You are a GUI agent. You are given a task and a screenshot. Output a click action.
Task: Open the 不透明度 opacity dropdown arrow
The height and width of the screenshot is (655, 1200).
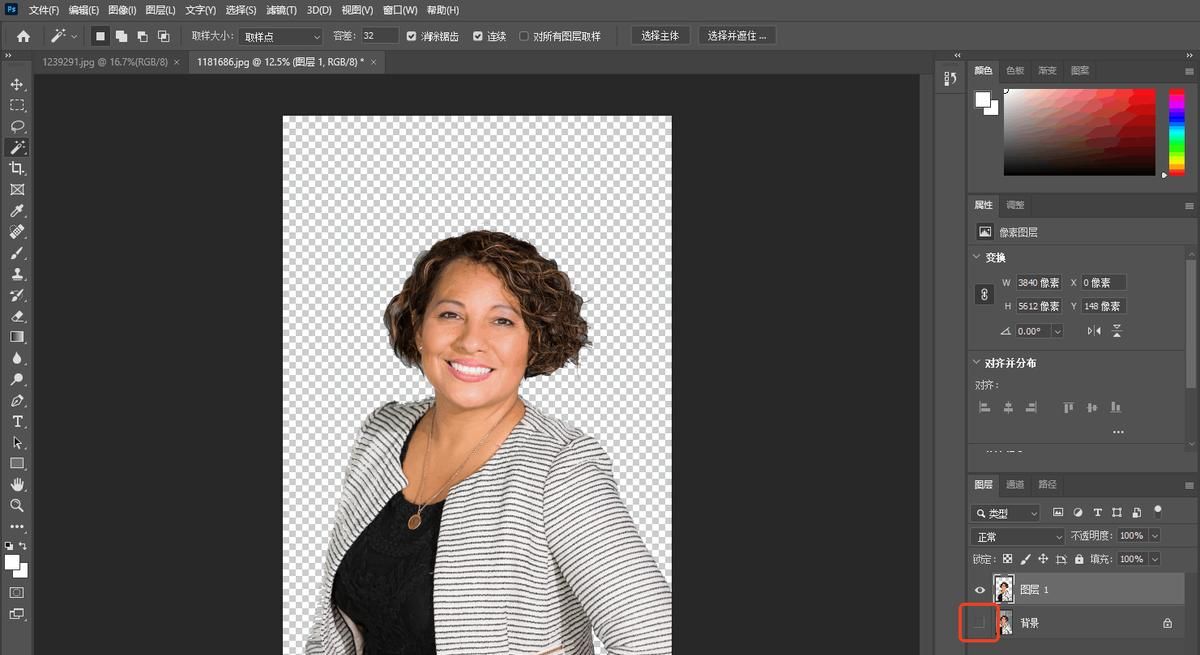(x=1154, y=536)
